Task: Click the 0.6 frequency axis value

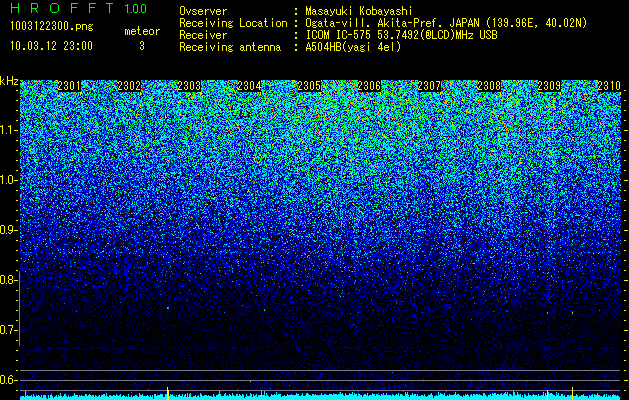Action: (8, 380)
